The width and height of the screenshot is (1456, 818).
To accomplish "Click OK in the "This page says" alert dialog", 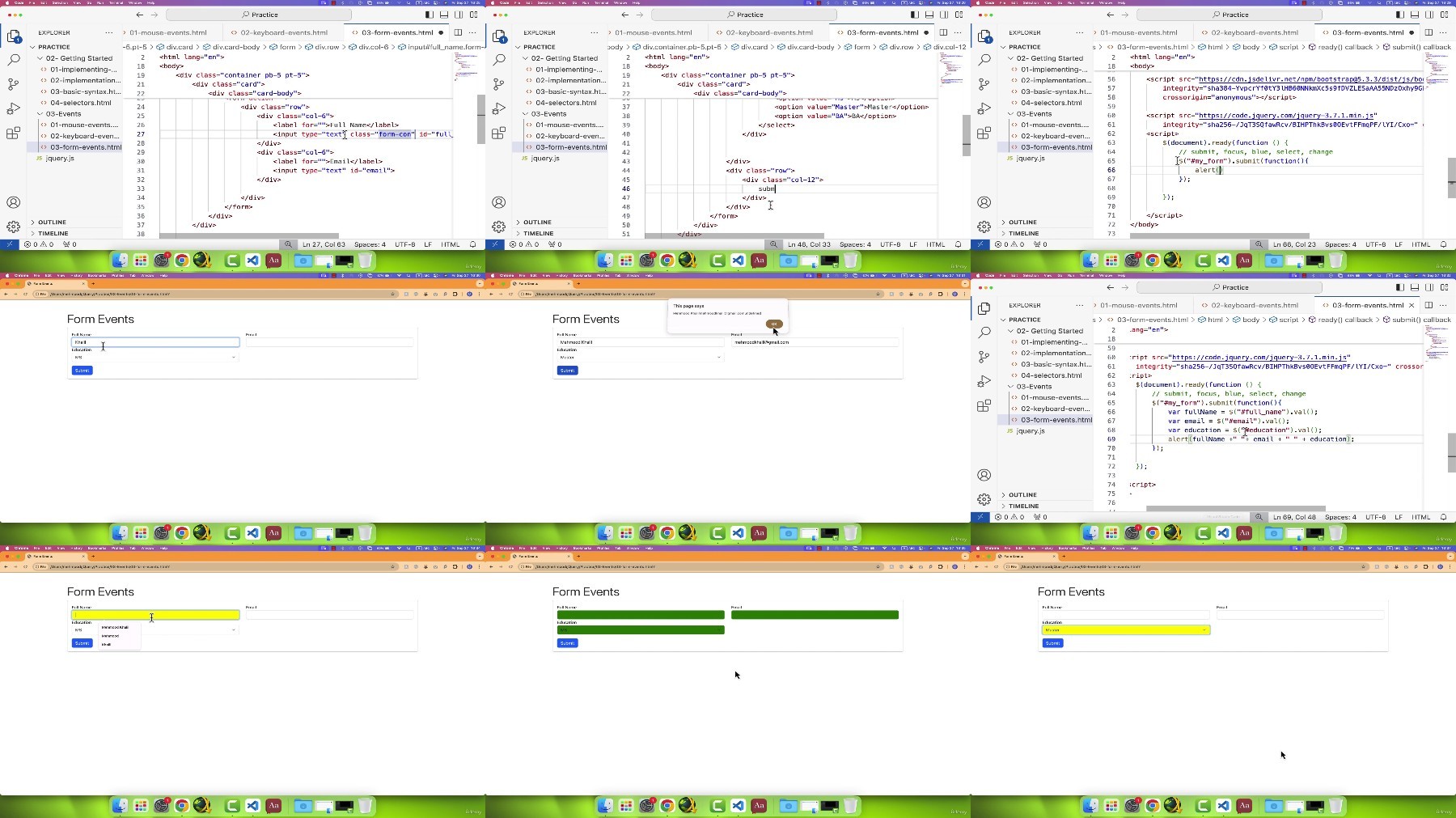I will 774,324.
